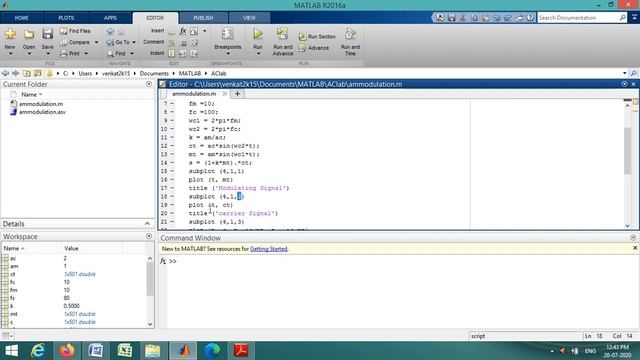Image resolution: width=640 pixels, height=360 pixels.
Task: Expand the New button dropdown arrow
Action: (x=10, y=54)
